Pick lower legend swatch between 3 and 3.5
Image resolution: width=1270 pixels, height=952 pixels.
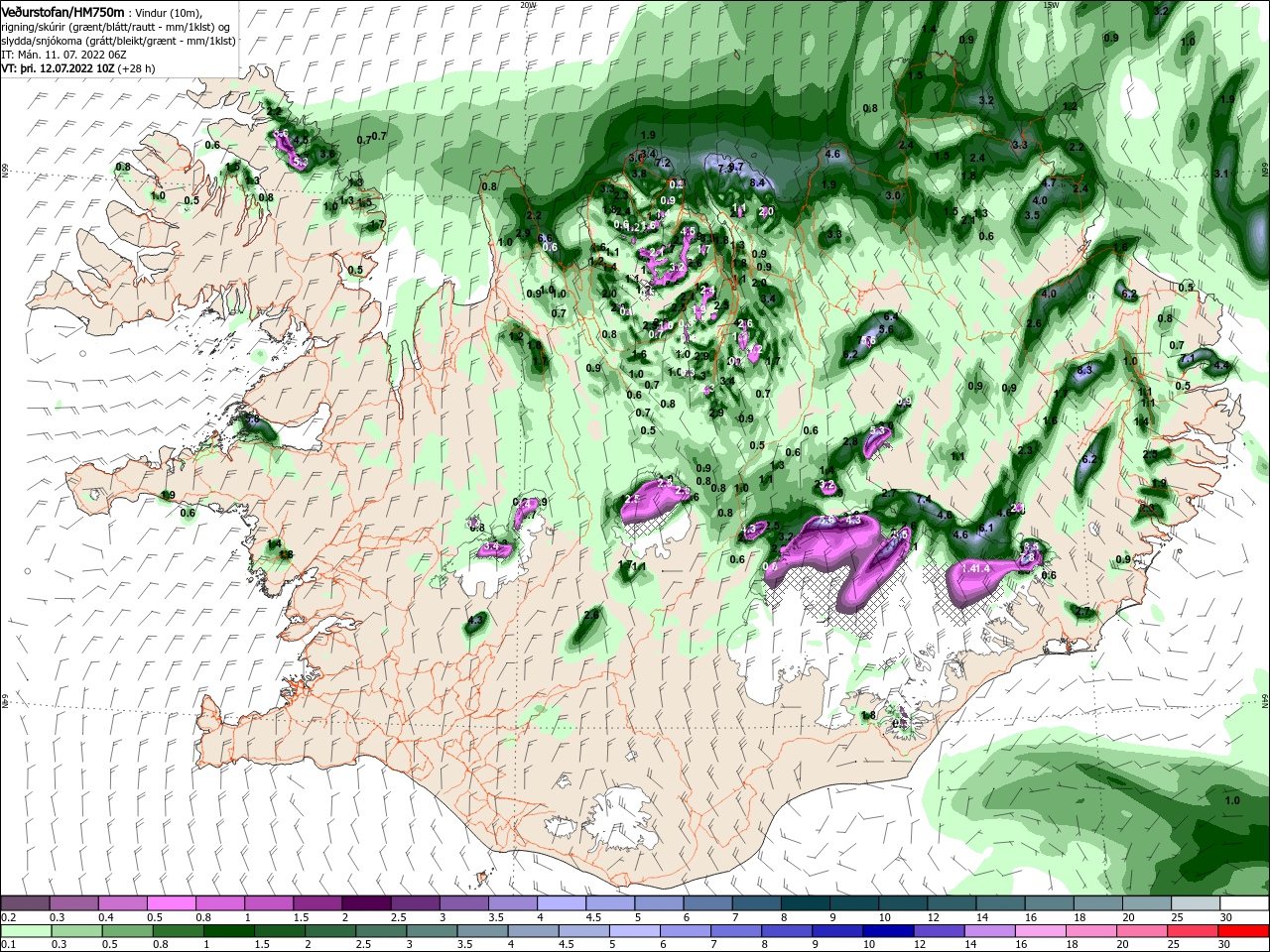tap(432, 930)
